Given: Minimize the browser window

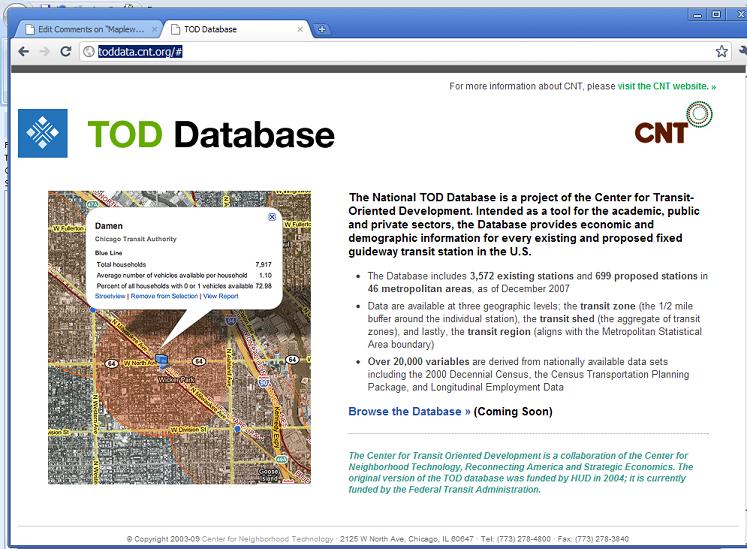Looking at the screenshot, I should point(697,15).
